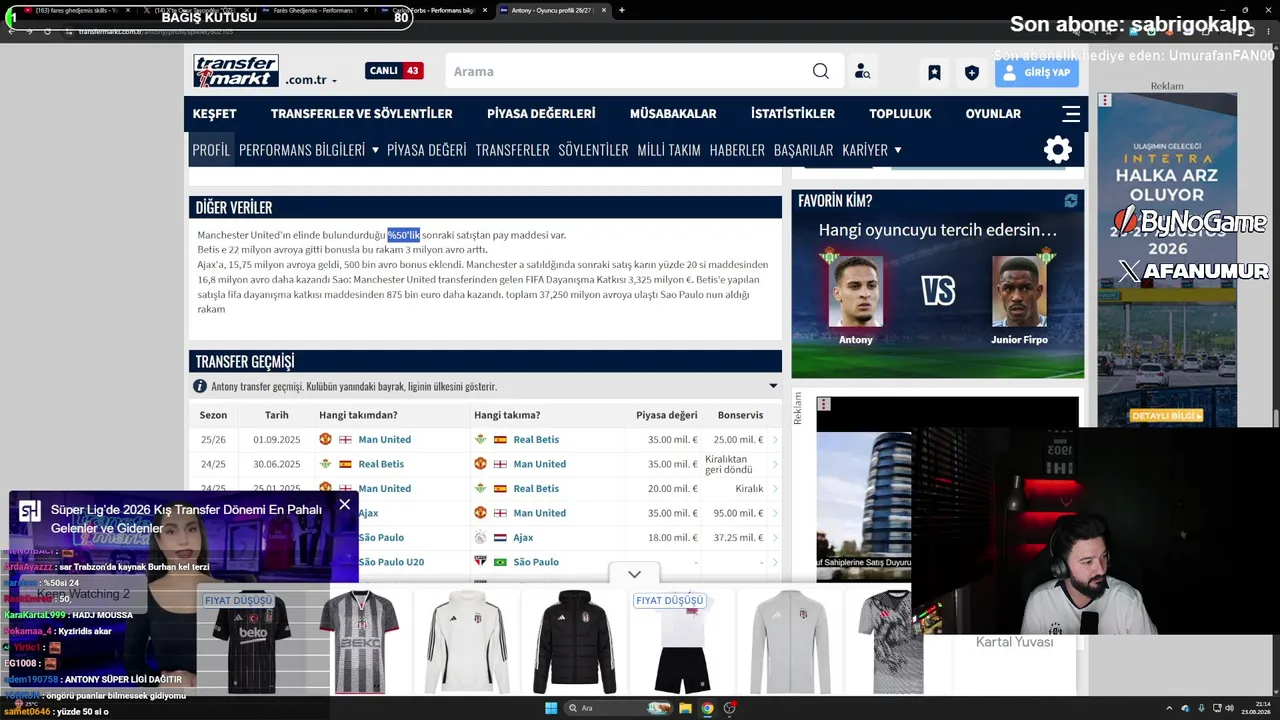The height and width of the screenshot is (720, 1280).
Task: Expand the product carousel chevron
Action: pos(634,574)
